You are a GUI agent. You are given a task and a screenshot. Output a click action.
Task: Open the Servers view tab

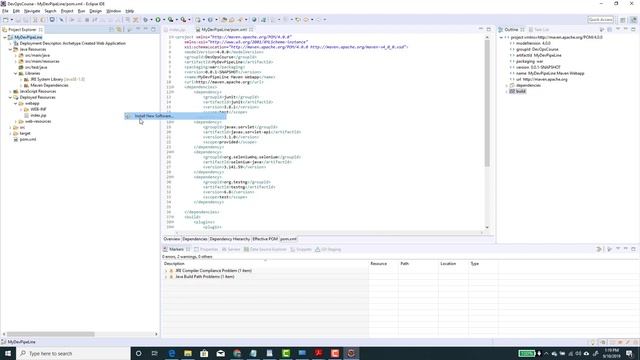[x=231, y=249]
